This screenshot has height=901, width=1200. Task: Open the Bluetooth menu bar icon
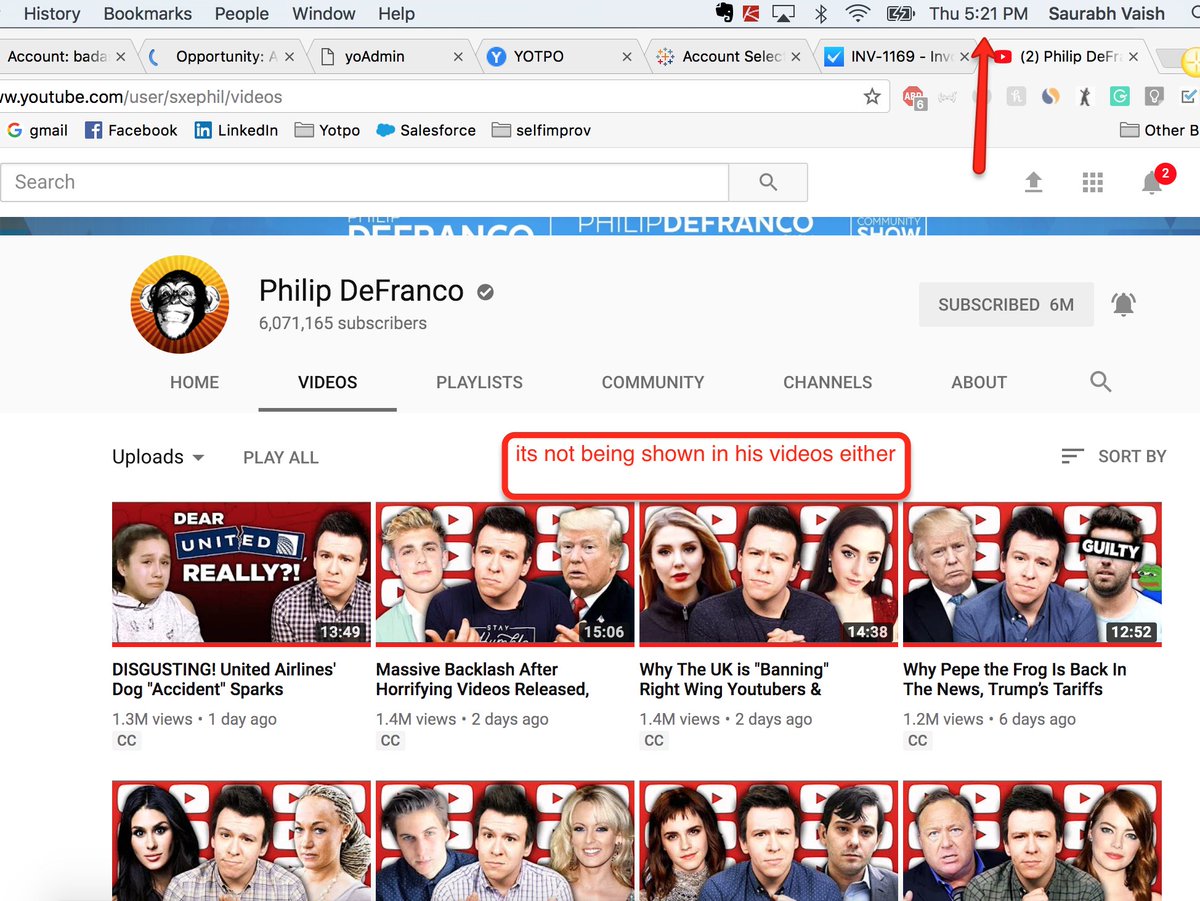coord(821,14)
